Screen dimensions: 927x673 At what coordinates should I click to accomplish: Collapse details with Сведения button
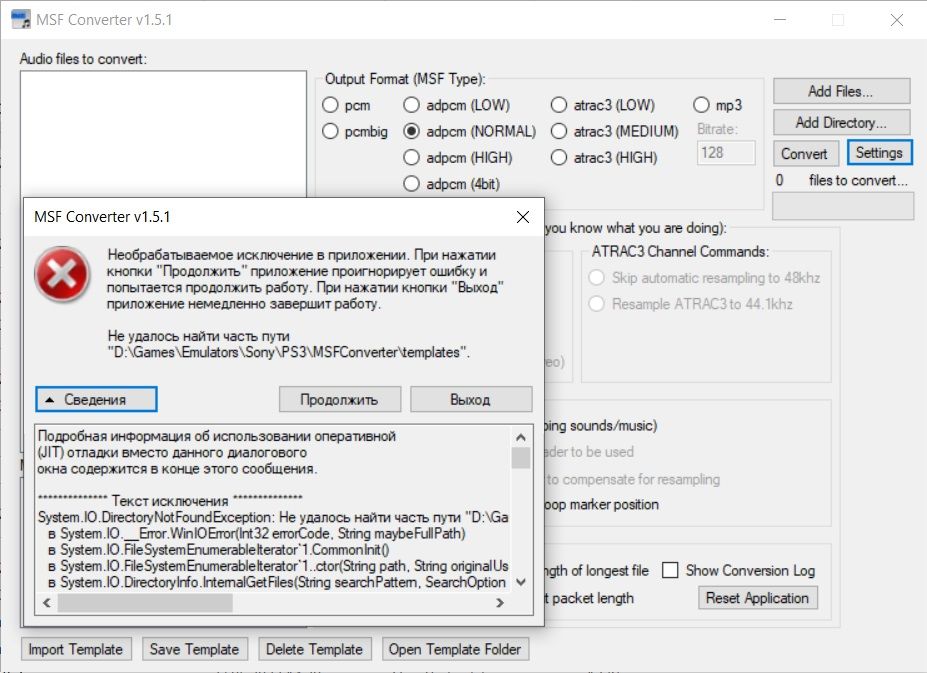(x=96, y=399)
